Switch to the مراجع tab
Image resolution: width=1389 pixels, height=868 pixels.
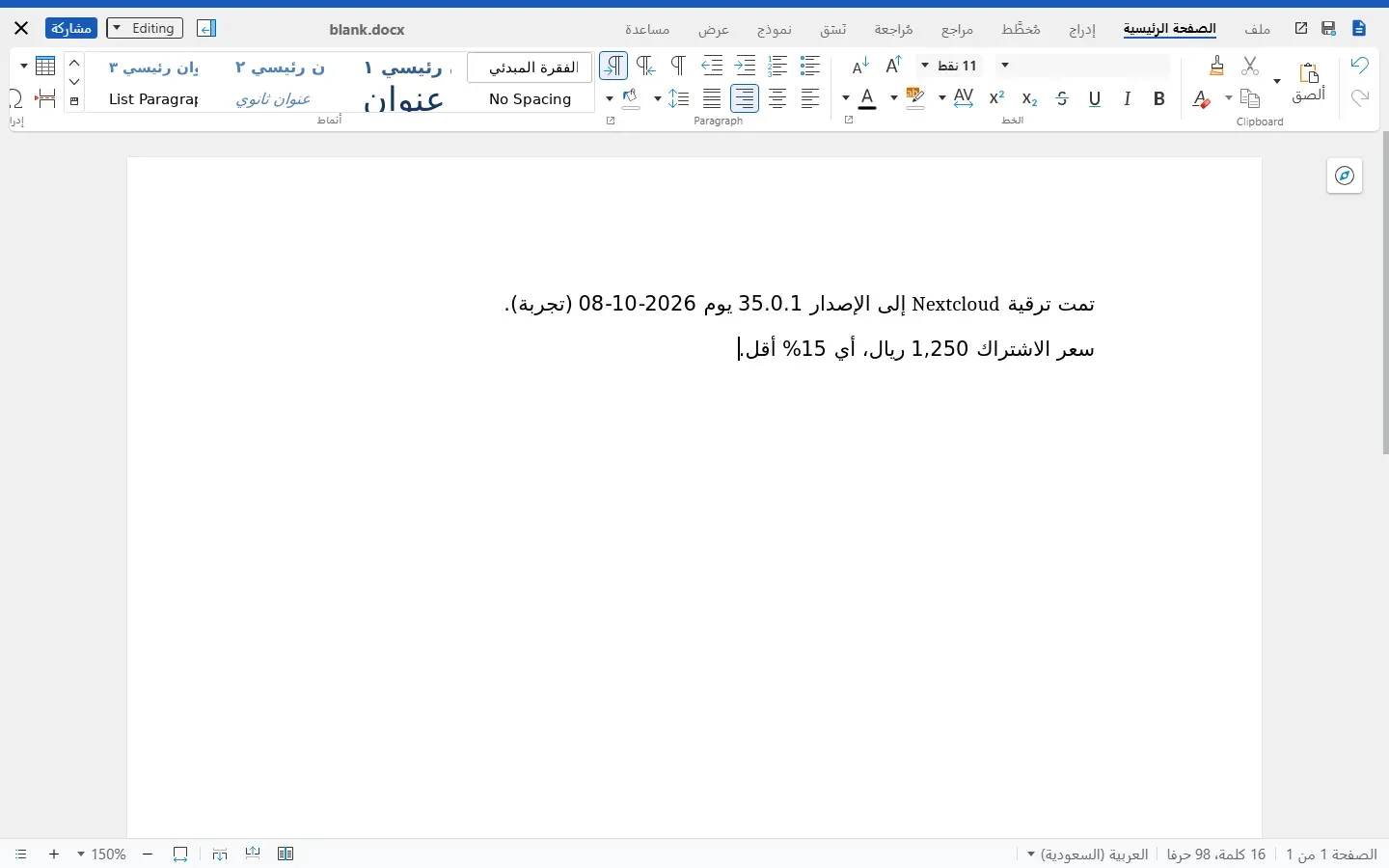pyautogui.click(x=958, y=30)
